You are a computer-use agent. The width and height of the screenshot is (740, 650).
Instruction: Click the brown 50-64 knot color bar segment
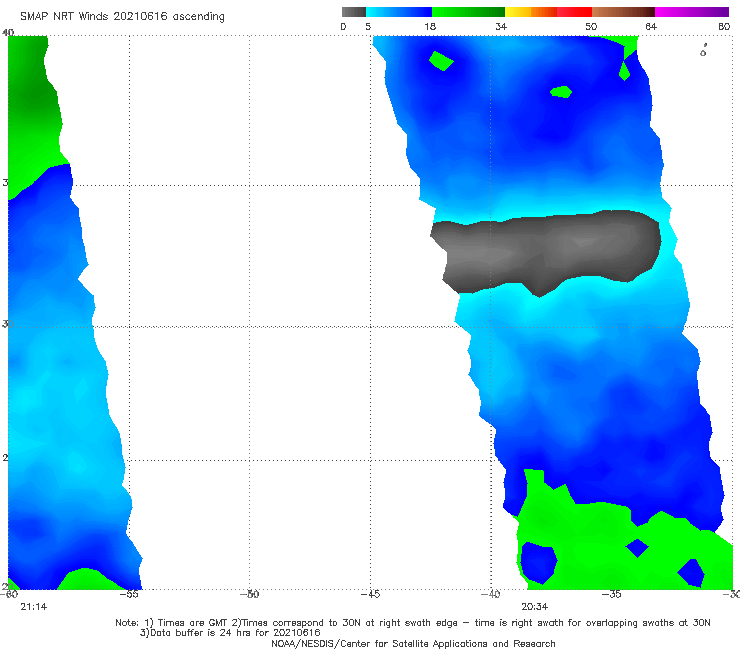pyautogui.click(x=623, y=12)
